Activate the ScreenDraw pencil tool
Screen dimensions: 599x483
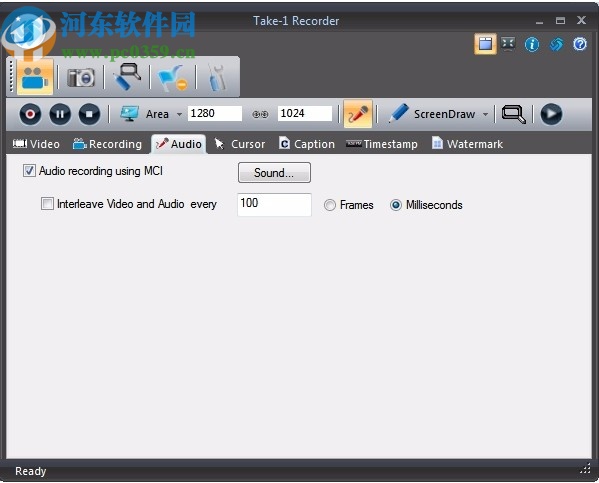(398, 113)
